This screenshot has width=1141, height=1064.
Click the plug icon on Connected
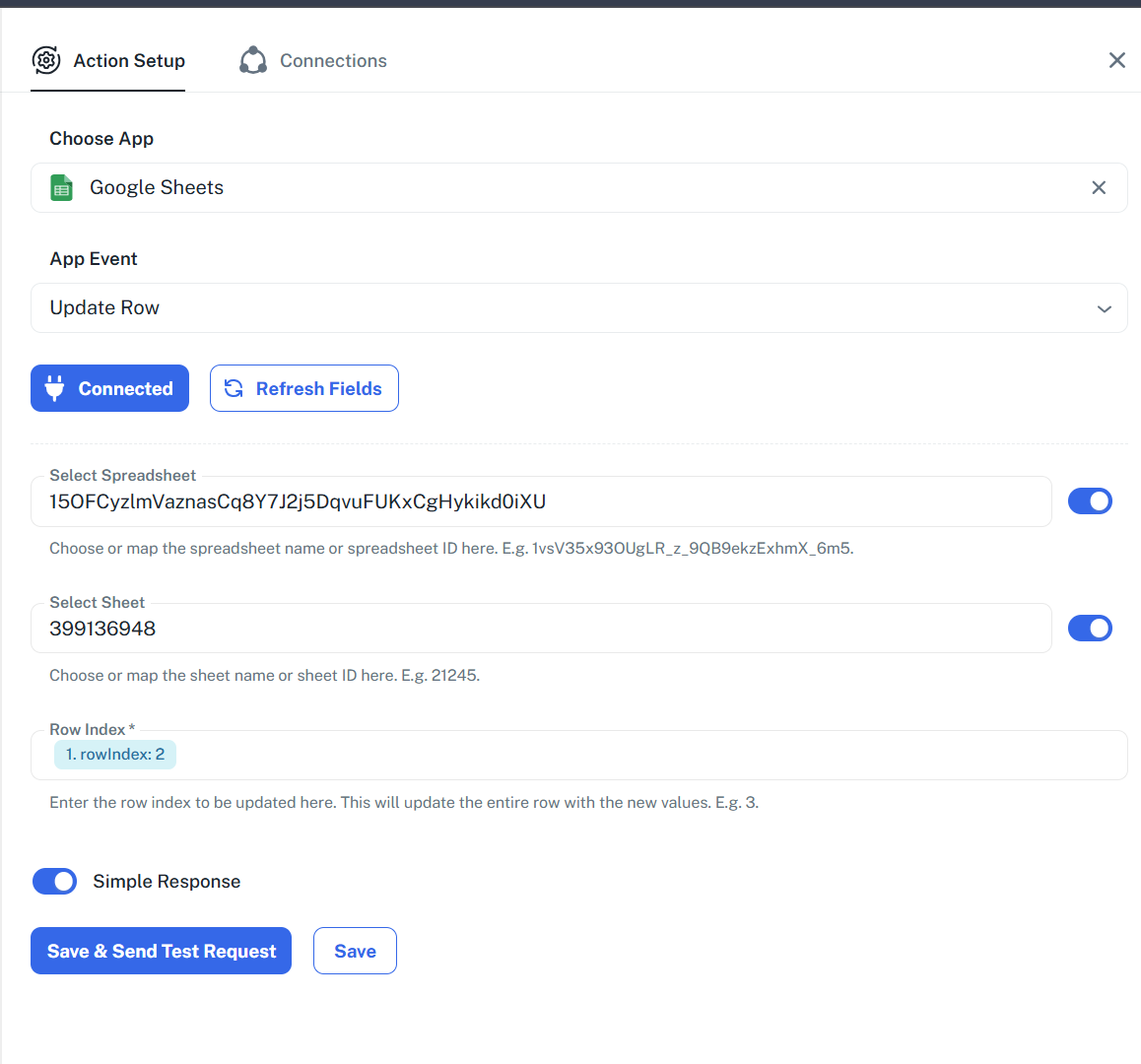click(x=54, y=388)
